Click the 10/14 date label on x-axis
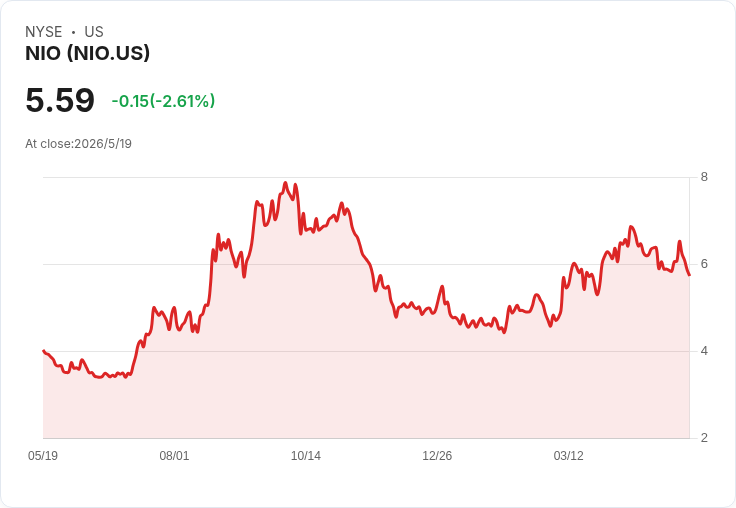This screenshot has width=736, height=508. (306, 455)
